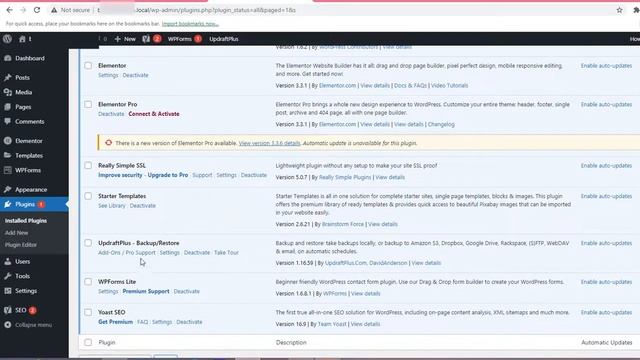
Task: Check the Elementor Pro plugin checkbox
Action: coord(88,104)
